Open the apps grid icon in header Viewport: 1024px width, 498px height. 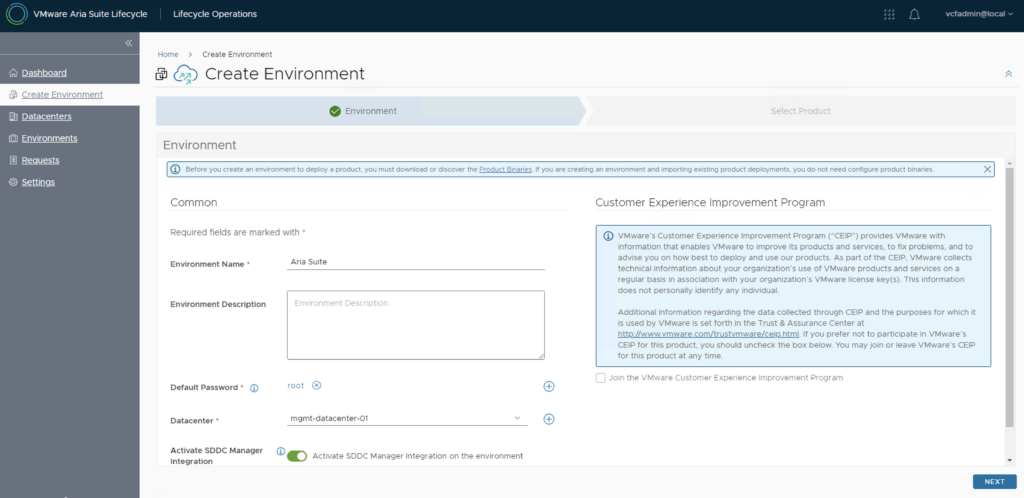pyautogui.click(x=890, y=14)
